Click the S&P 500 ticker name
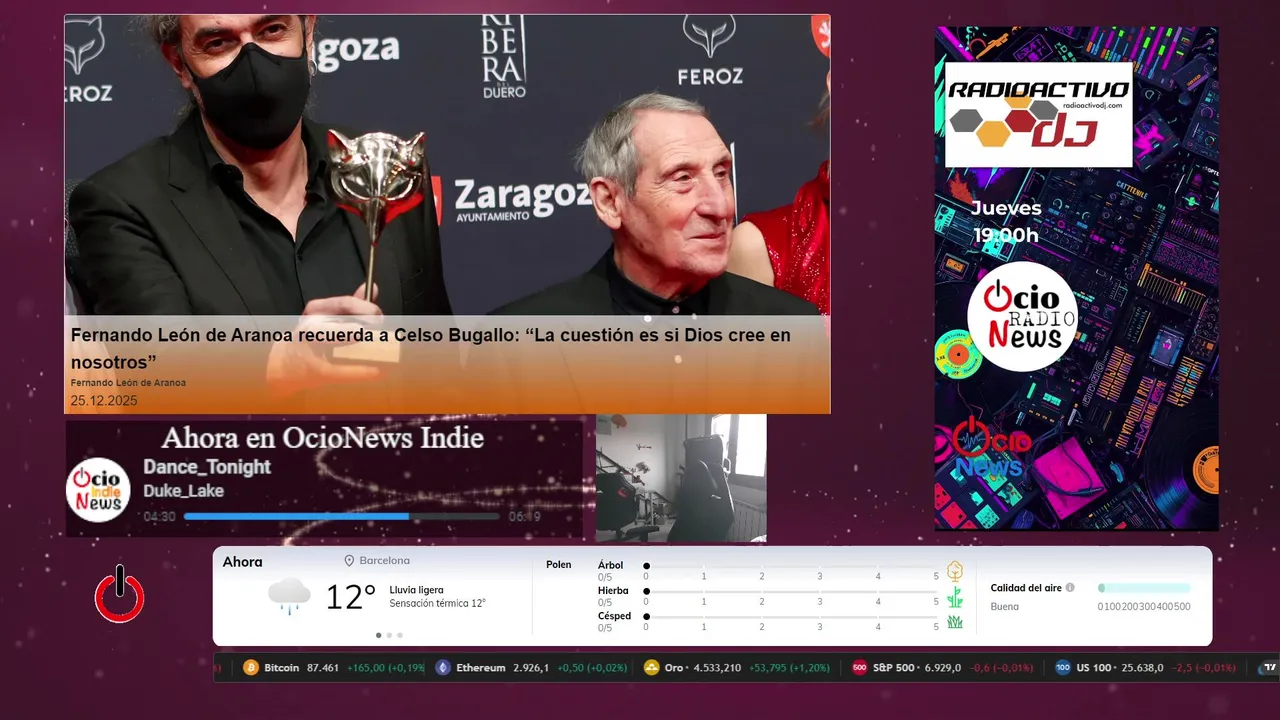This screenshot has height=720, width=1280. click(x=893, y=668)
